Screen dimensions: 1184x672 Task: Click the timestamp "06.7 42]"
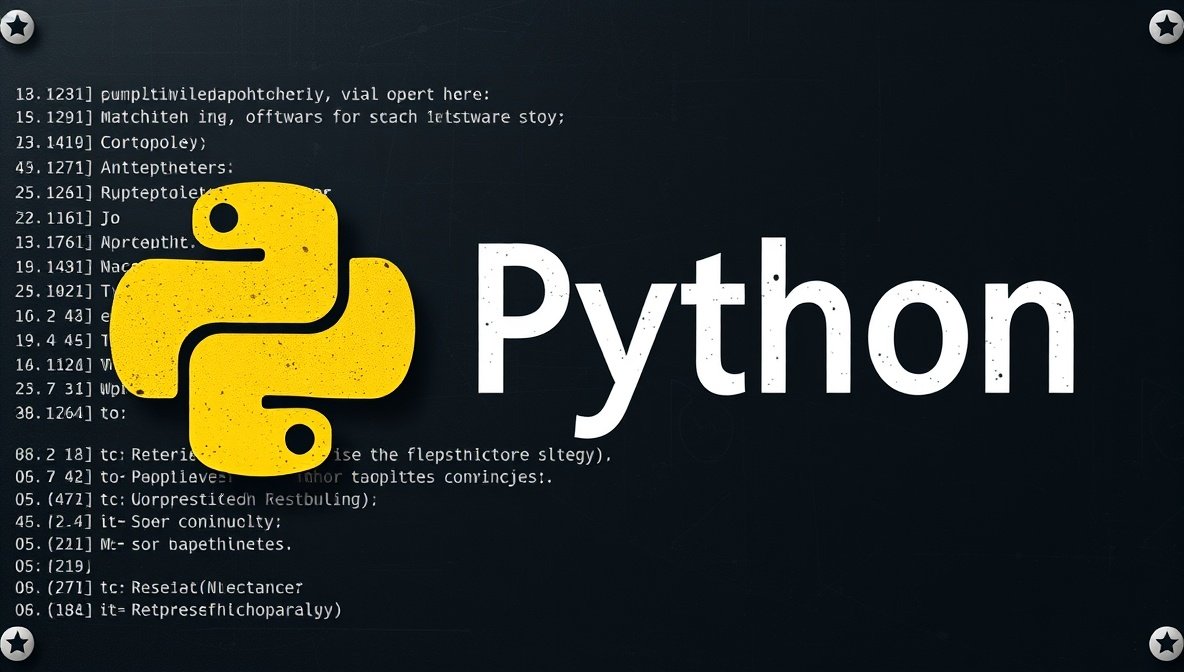pyautogui.click(x=54, y=478)
